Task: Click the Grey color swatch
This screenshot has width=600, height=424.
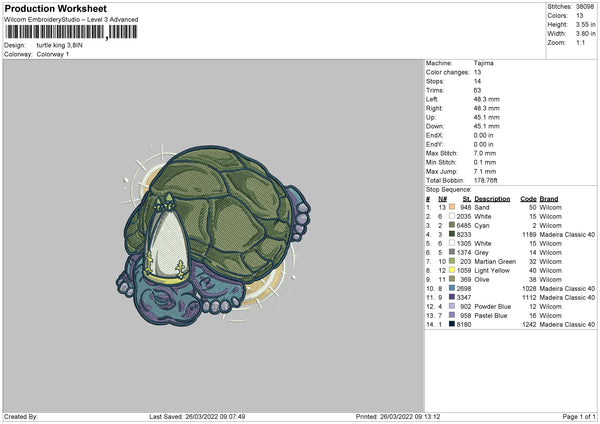Action: (x=452, y=252)
